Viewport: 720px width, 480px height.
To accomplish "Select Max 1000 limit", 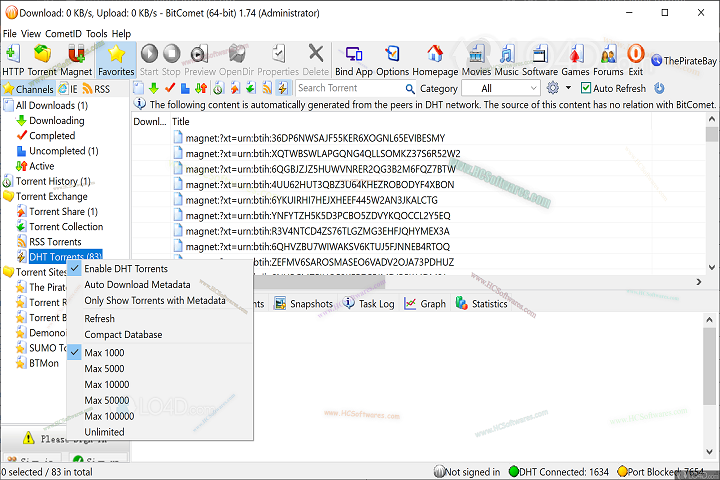I will click(160, 353).
